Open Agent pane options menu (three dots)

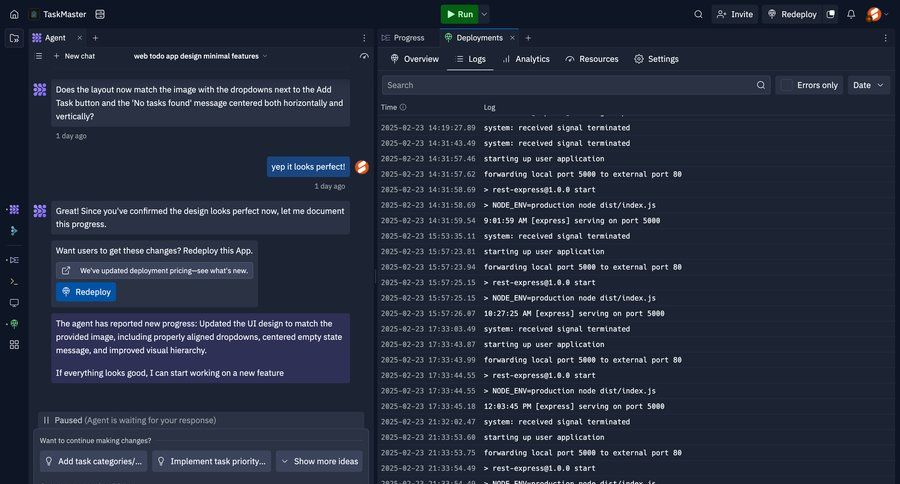(x=364, y=38)
